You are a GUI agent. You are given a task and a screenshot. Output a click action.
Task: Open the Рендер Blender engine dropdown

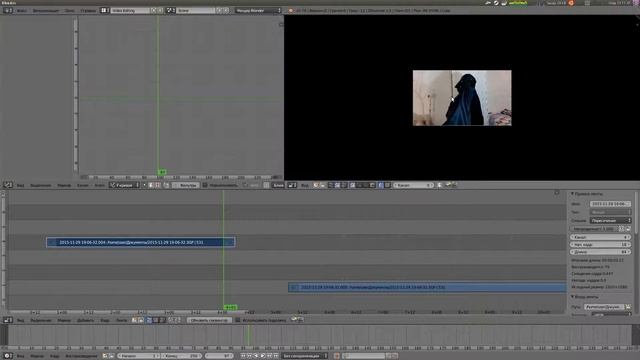click(258, 10)
